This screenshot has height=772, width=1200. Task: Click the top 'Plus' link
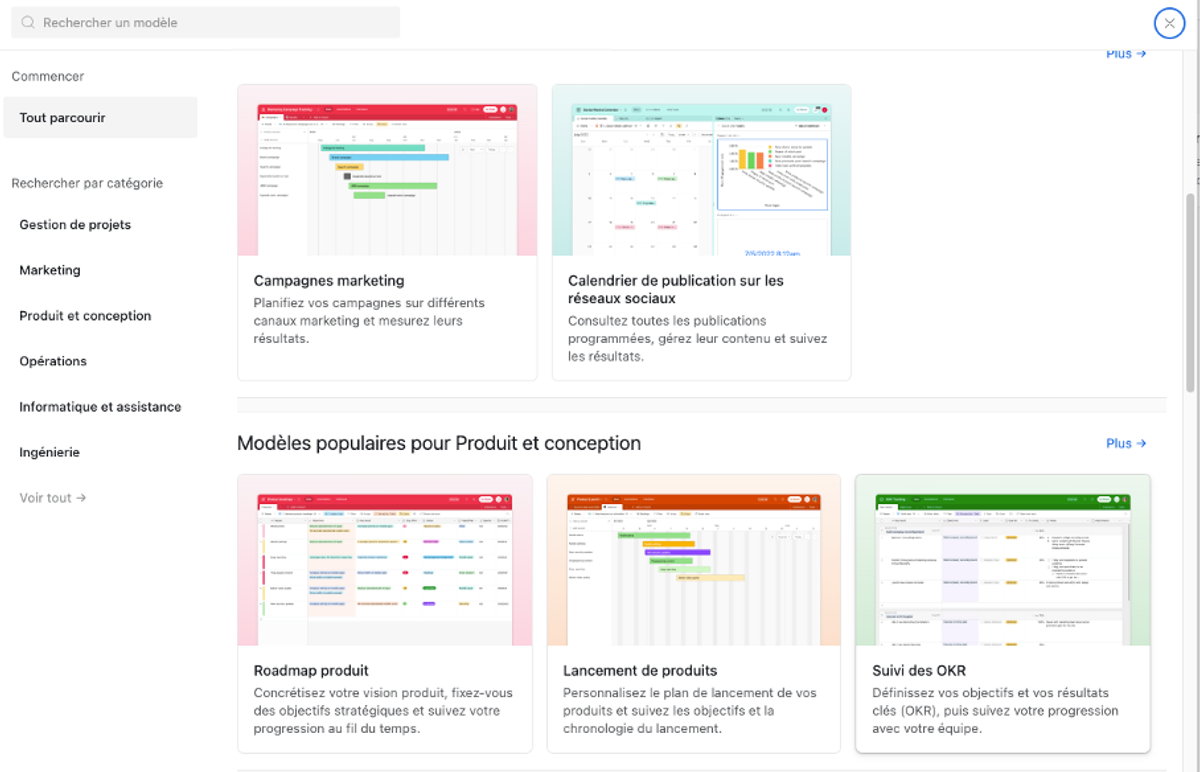coord(1125,53)
